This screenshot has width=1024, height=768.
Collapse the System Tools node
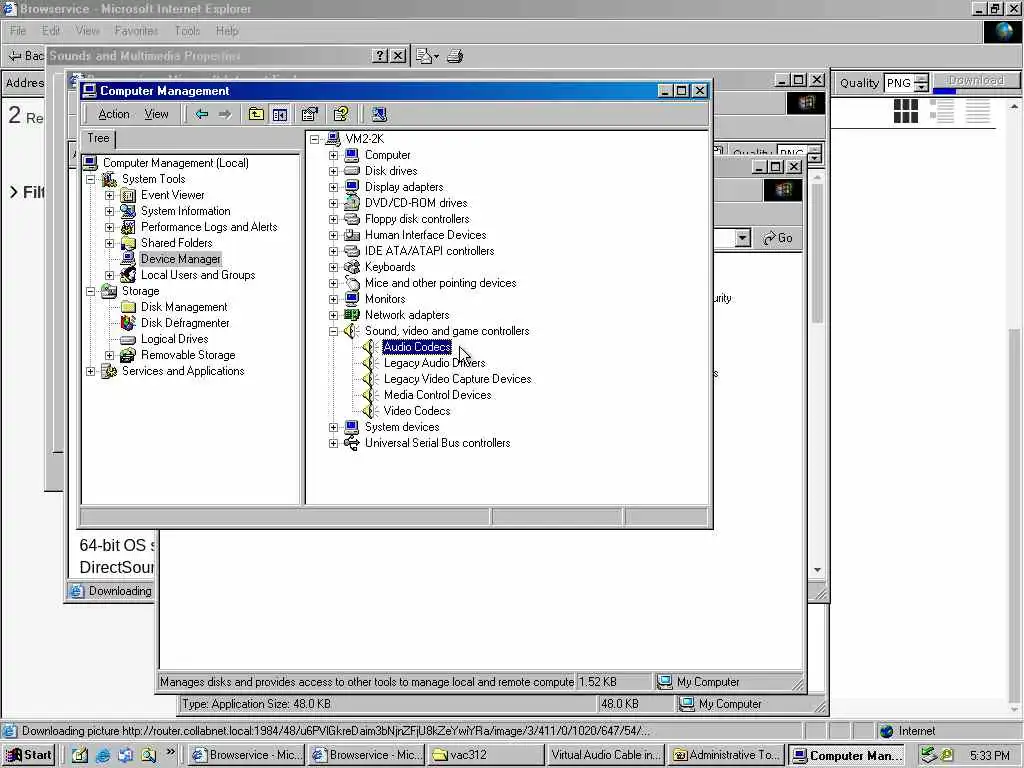tap(91, 179)
